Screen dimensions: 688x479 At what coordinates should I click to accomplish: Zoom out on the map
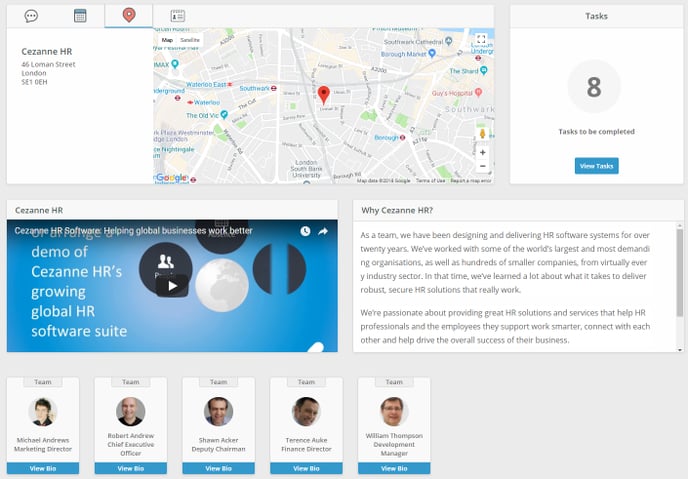(x=483, y=166)
